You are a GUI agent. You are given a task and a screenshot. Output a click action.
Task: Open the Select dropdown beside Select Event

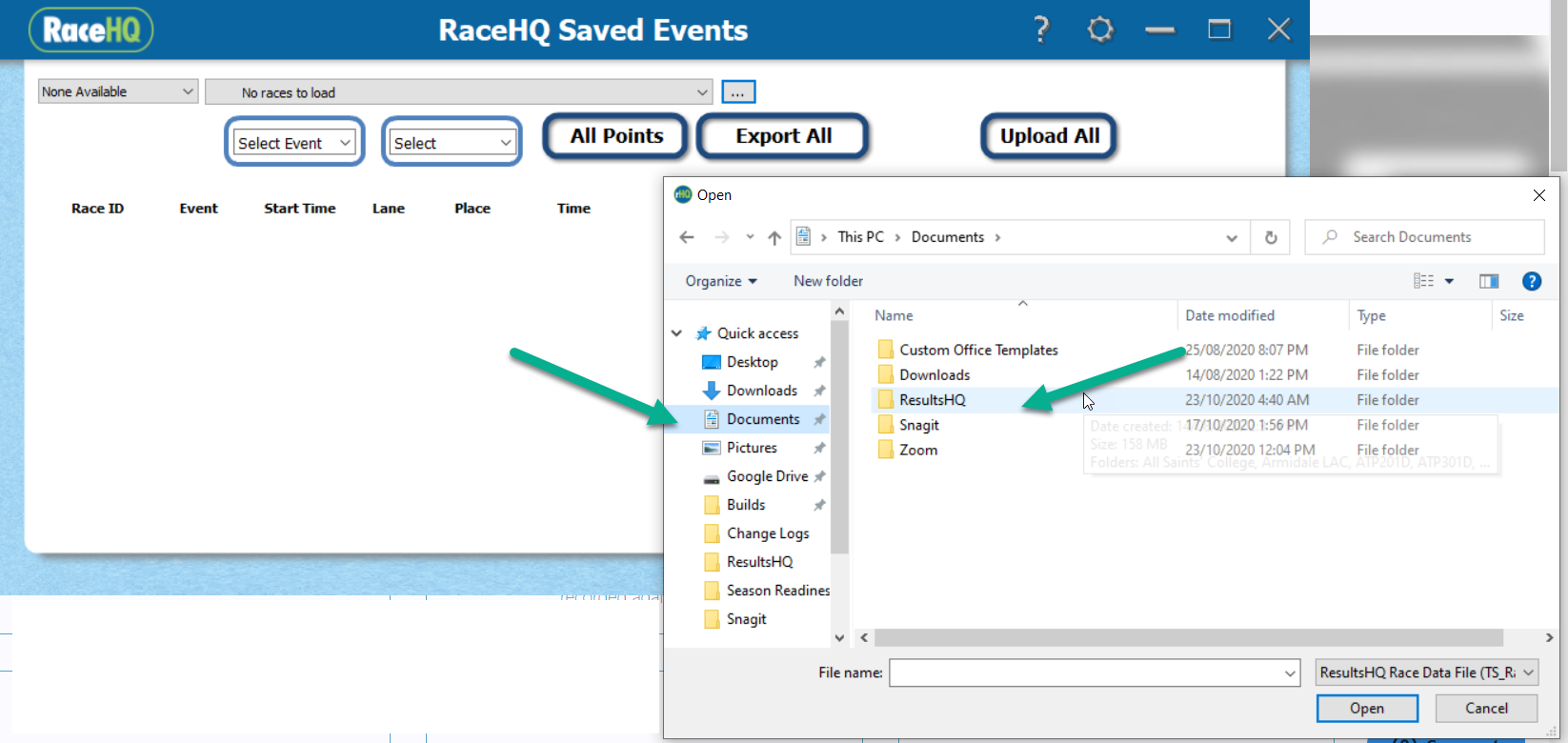(452, 143)
